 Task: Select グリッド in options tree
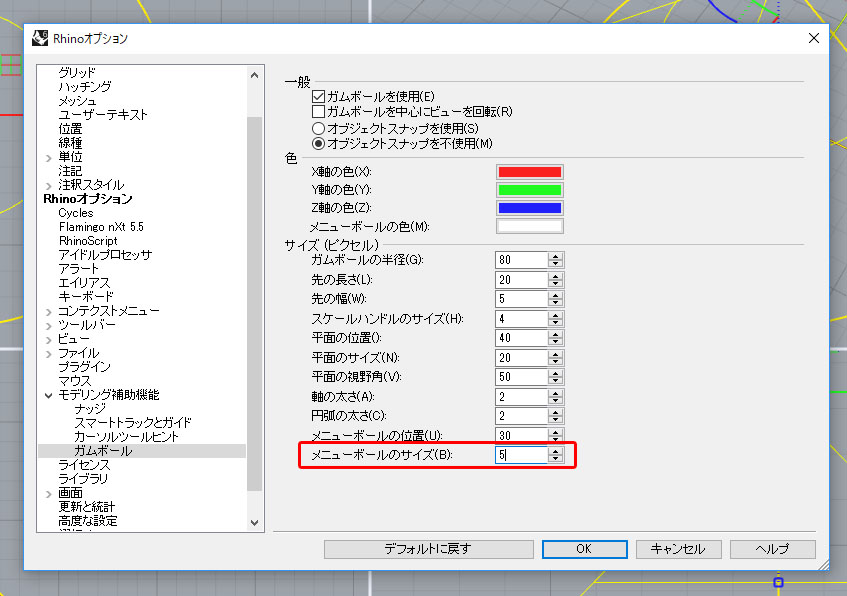[x=77, y=72]
